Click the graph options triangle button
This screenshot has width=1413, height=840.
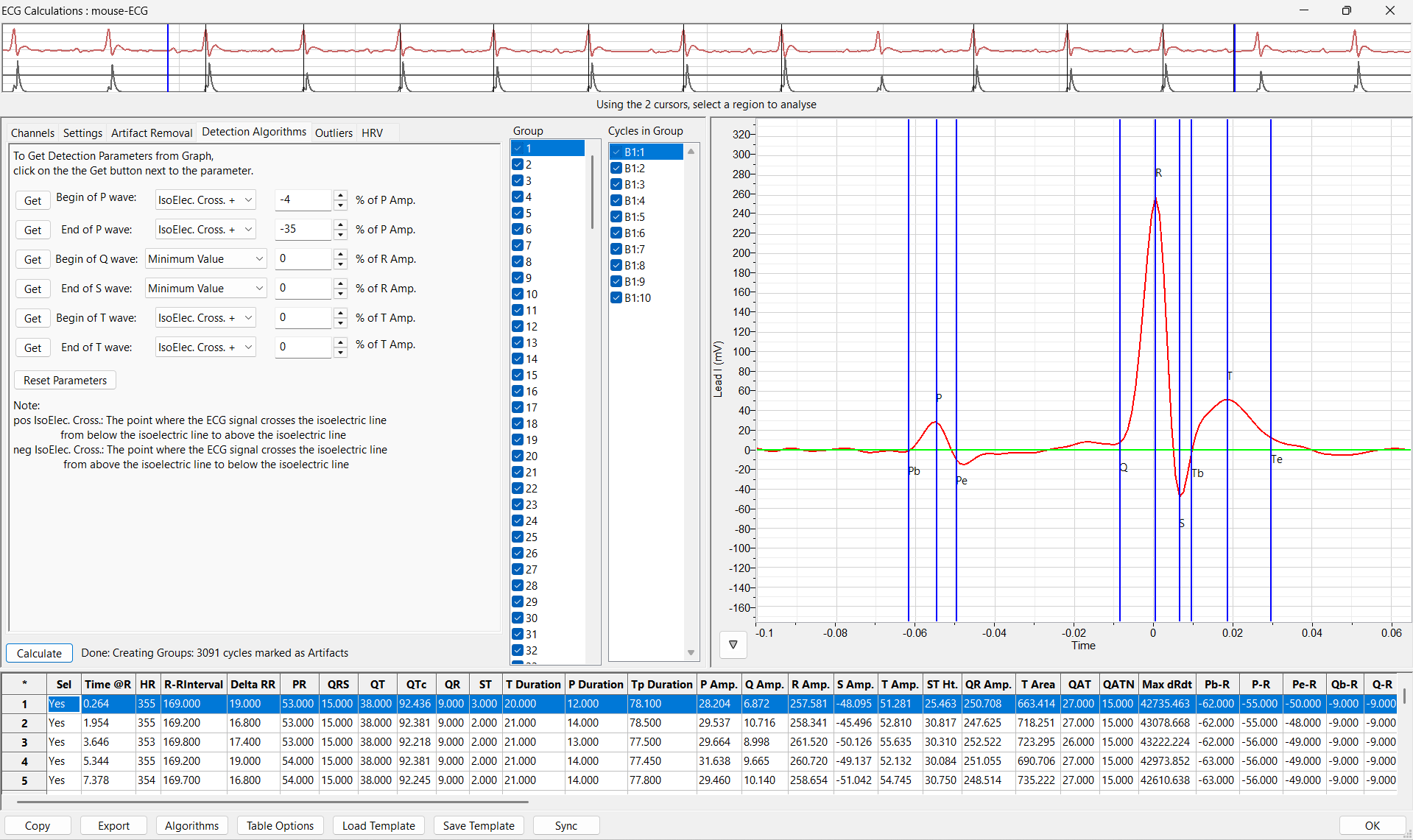pos(733,645)
